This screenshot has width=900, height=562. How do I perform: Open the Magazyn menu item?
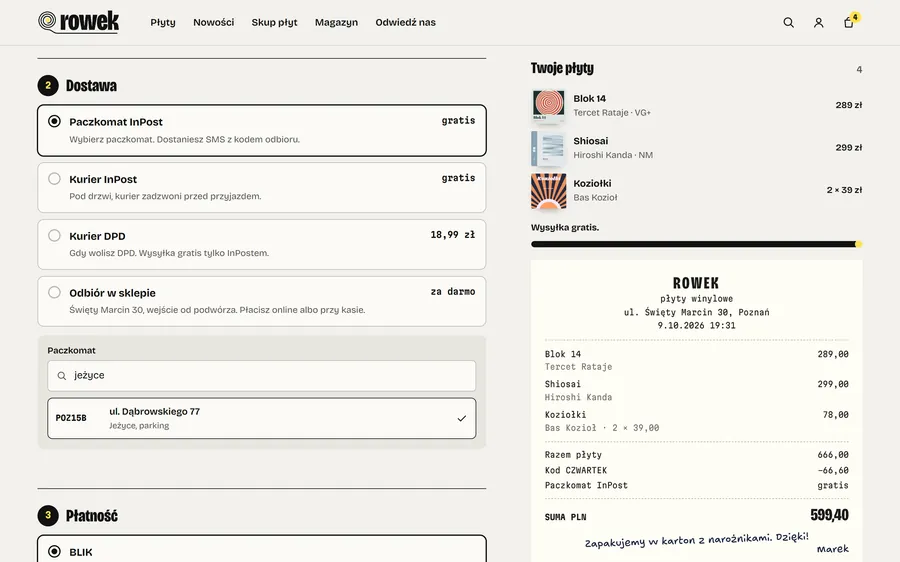point(336,22)
